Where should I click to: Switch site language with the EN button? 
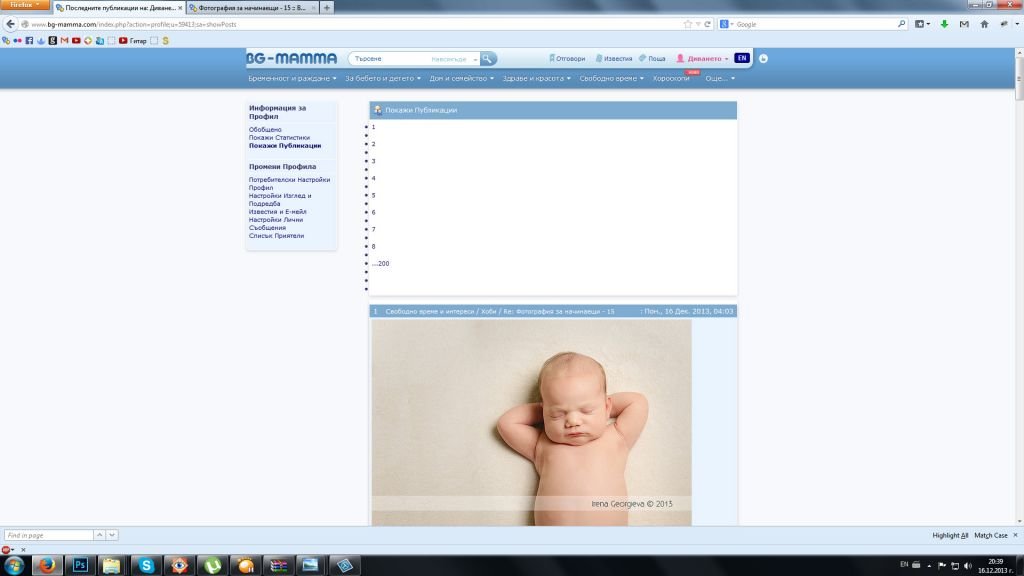[741, 58]
